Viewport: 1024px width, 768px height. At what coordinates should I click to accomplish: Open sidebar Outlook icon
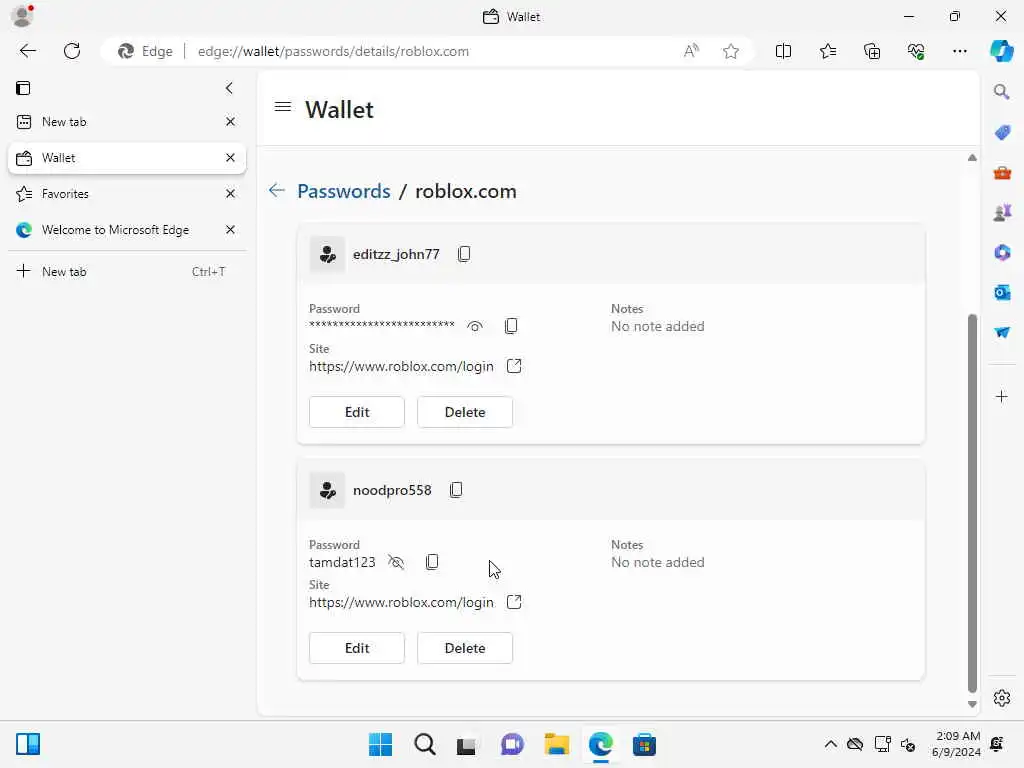1002,293
